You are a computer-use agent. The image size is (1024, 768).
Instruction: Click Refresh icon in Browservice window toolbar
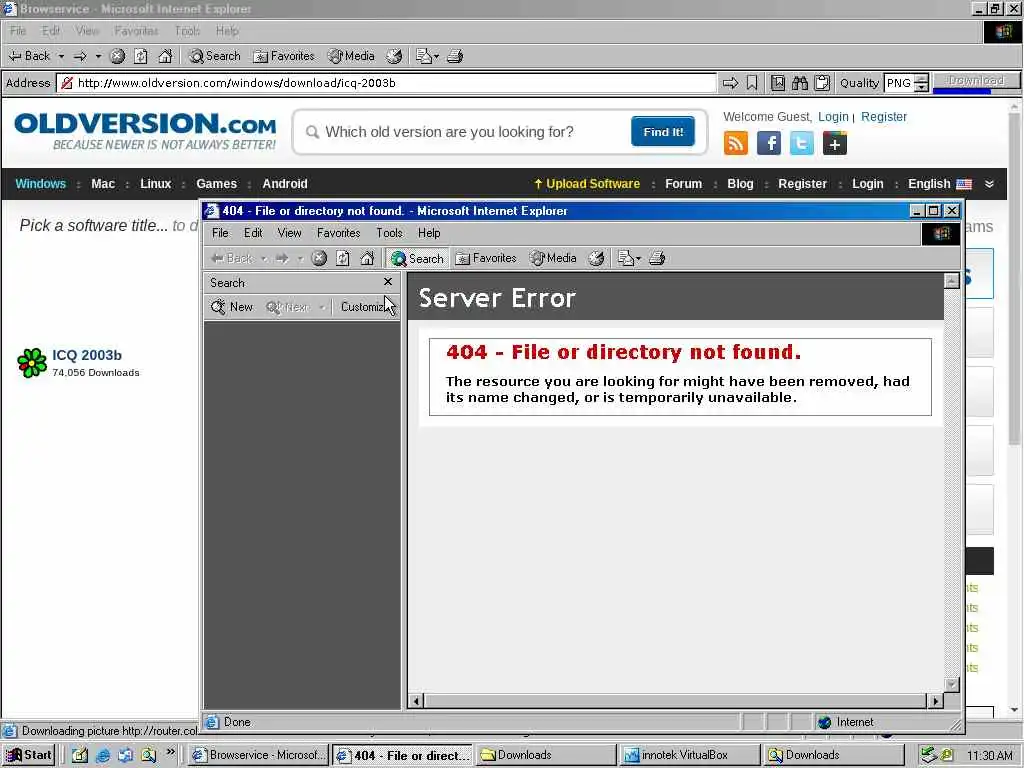point(141,57)
